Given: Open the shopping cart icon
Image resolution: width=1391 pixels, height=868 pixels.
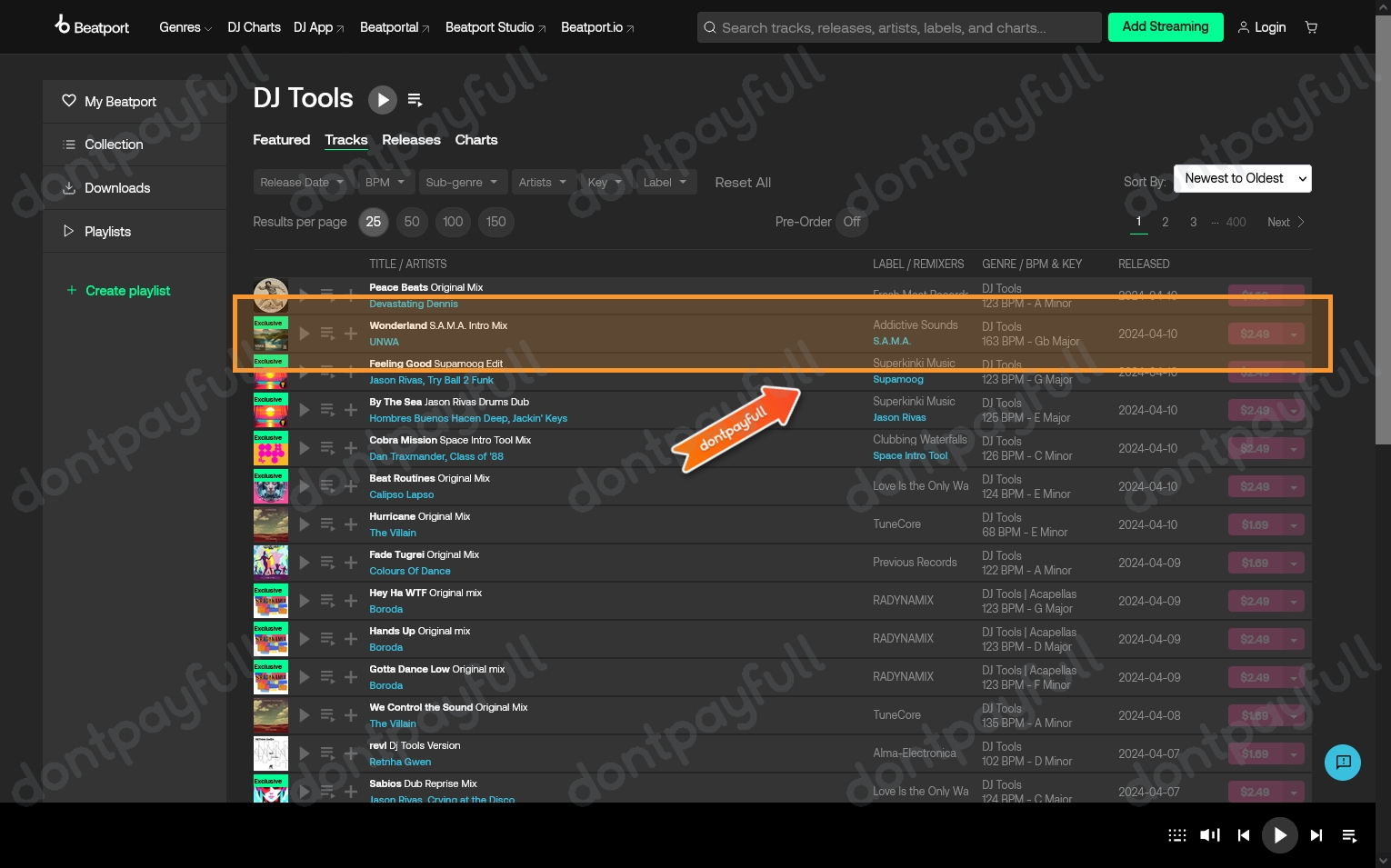Looking at the screenshot, I should tap(1311, 27).
